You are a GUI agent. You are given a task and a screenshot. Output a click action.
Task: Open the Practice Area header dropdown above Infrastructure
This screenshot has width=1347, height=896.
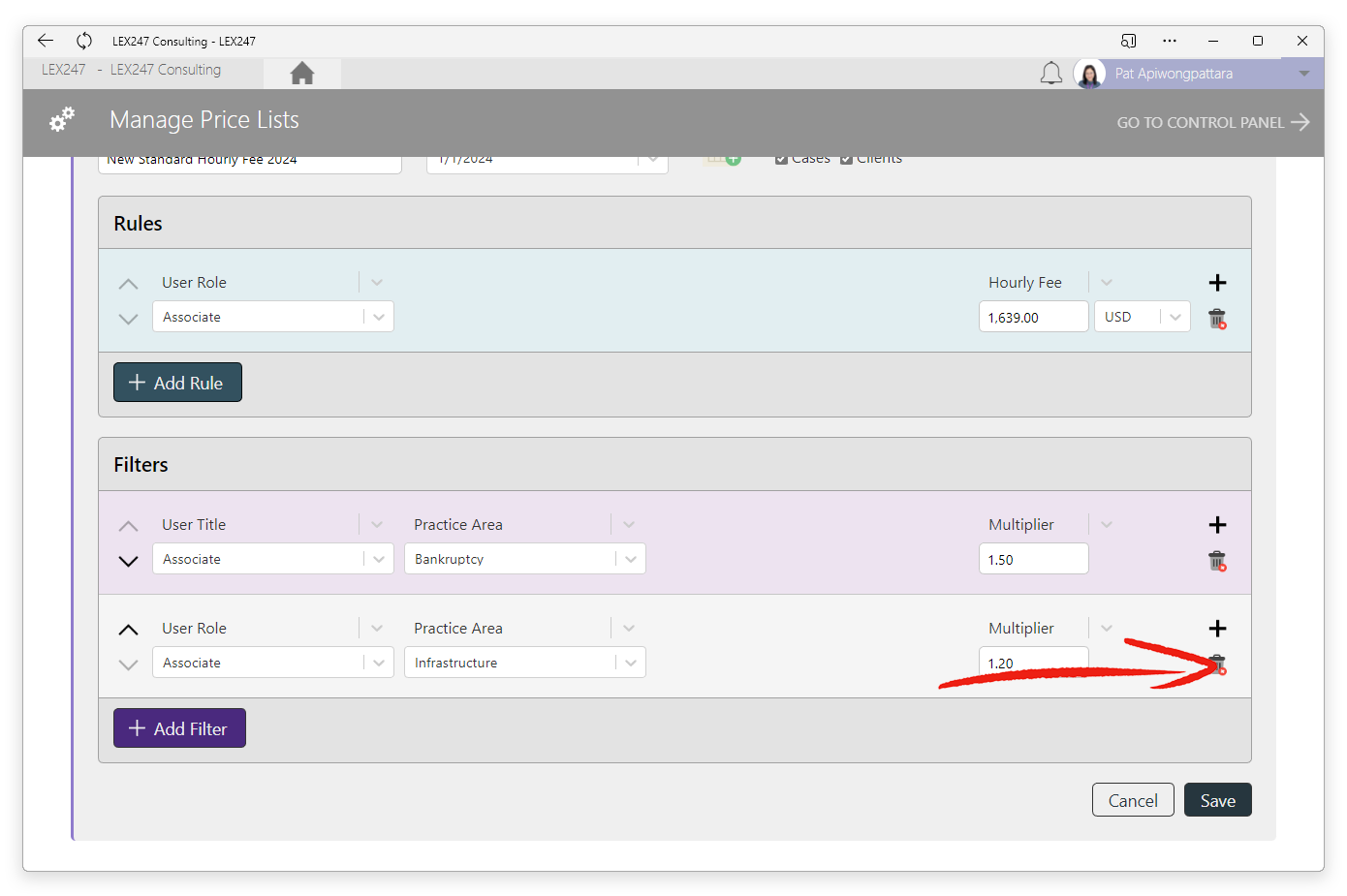tap(525, 628)
